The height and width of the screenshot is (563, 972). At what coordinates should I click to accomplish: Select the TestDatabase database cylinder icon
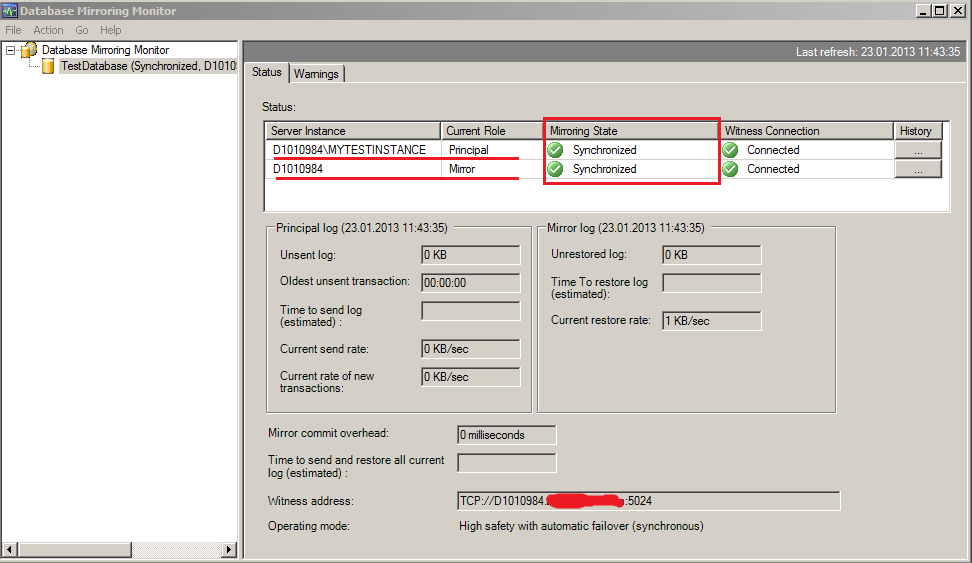[48, 66]
